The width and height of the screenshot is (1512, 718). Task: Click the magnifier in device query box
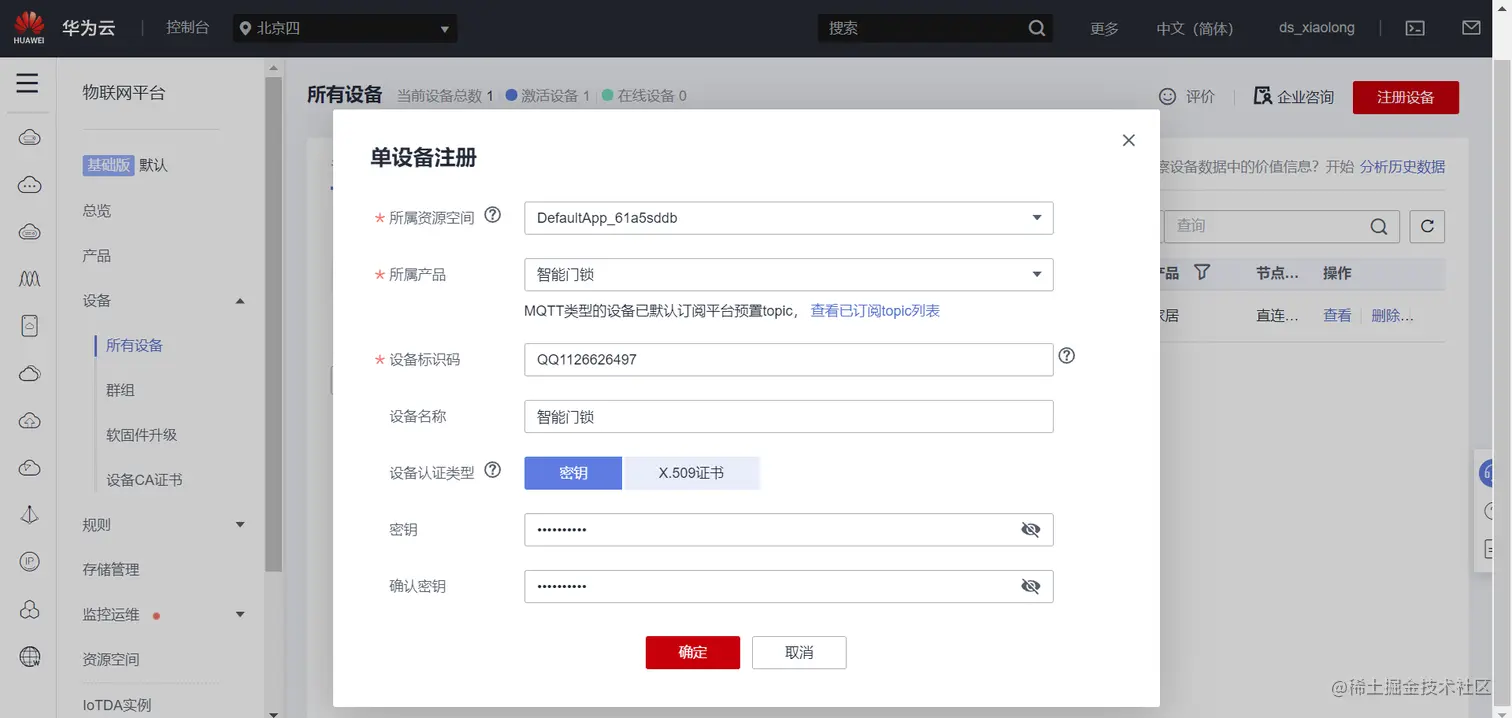click(1379, 227)
